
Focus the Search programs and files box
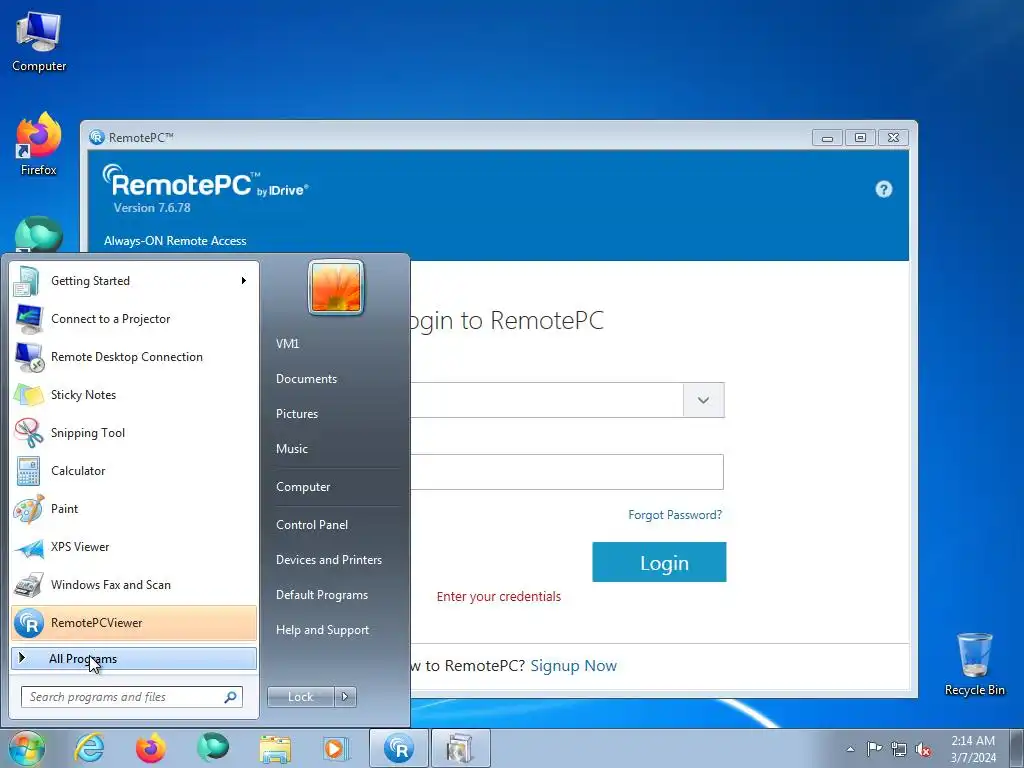point(131,697)
